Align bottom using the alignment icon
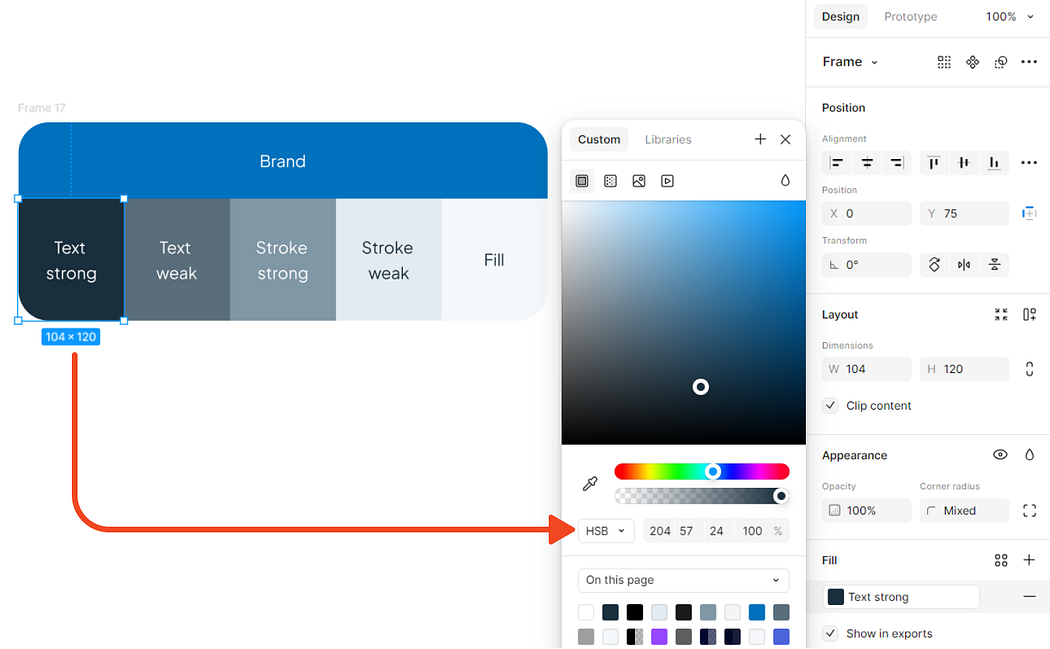 (x=994, y=163)
